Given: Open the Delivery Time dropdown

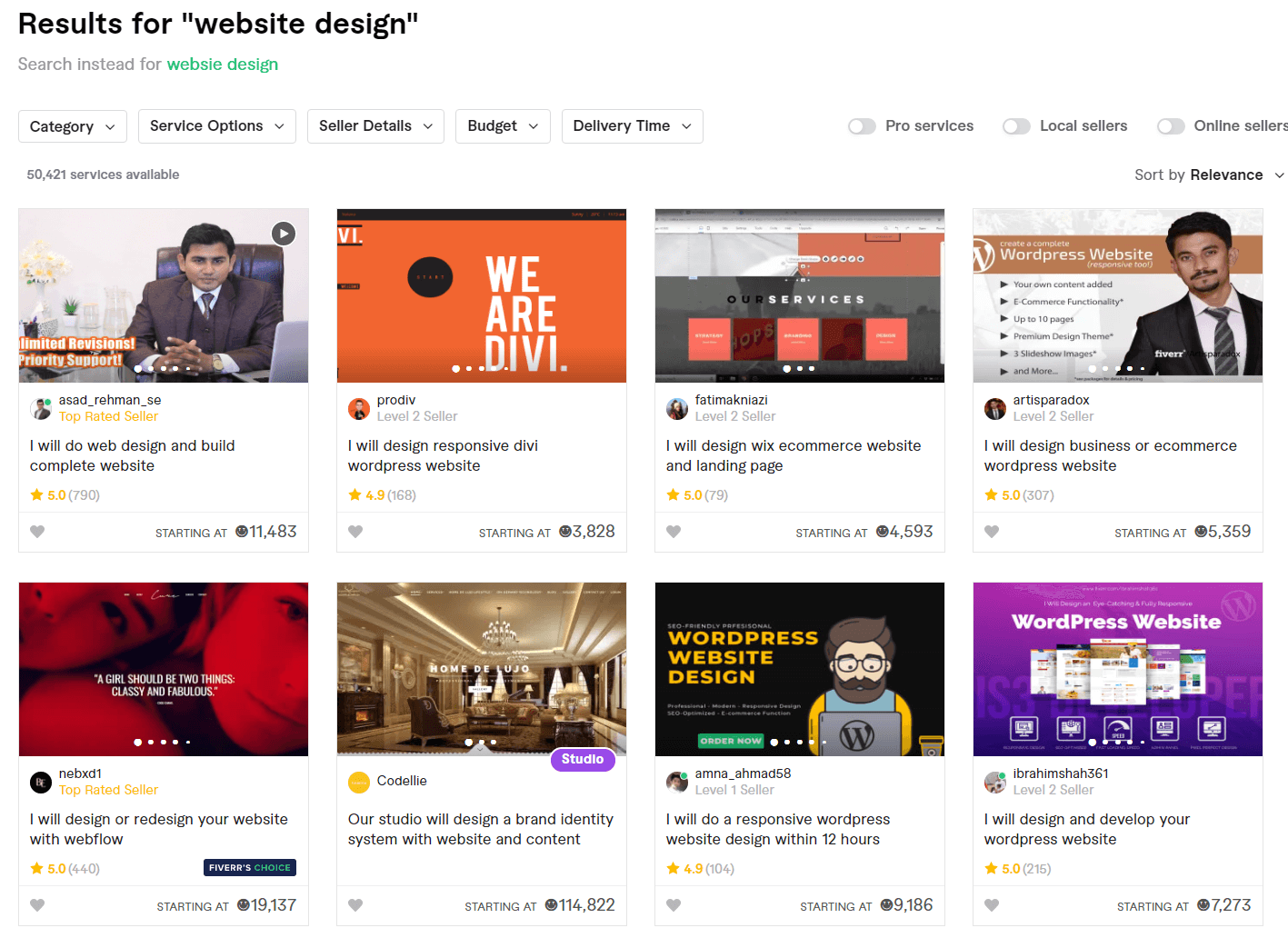Looking at the screenshot, I should tap(633, 126).
